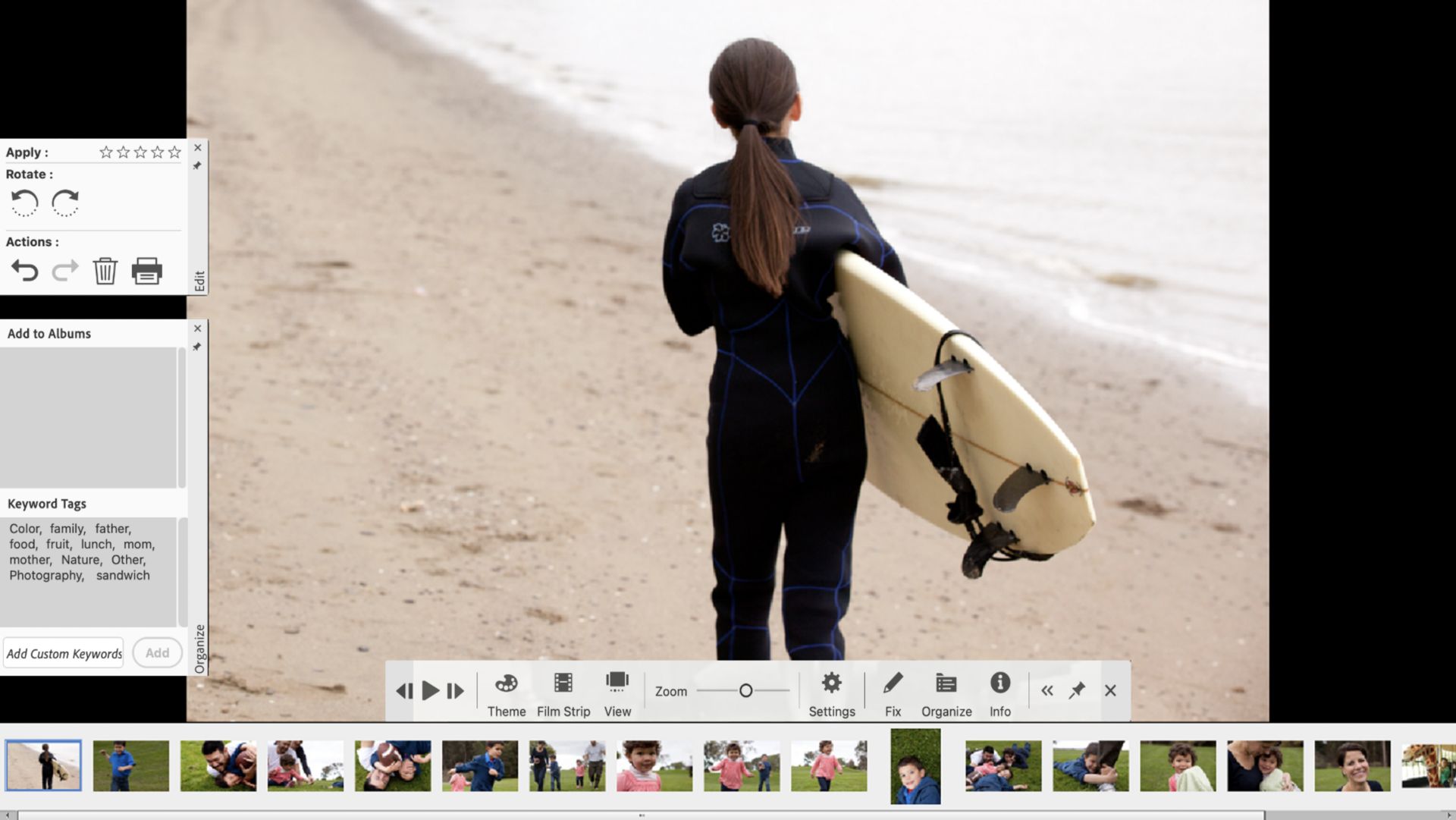Adjust the Zoom slider handle
This screenshot has height=820, width=1456.
tap(745, 690)
